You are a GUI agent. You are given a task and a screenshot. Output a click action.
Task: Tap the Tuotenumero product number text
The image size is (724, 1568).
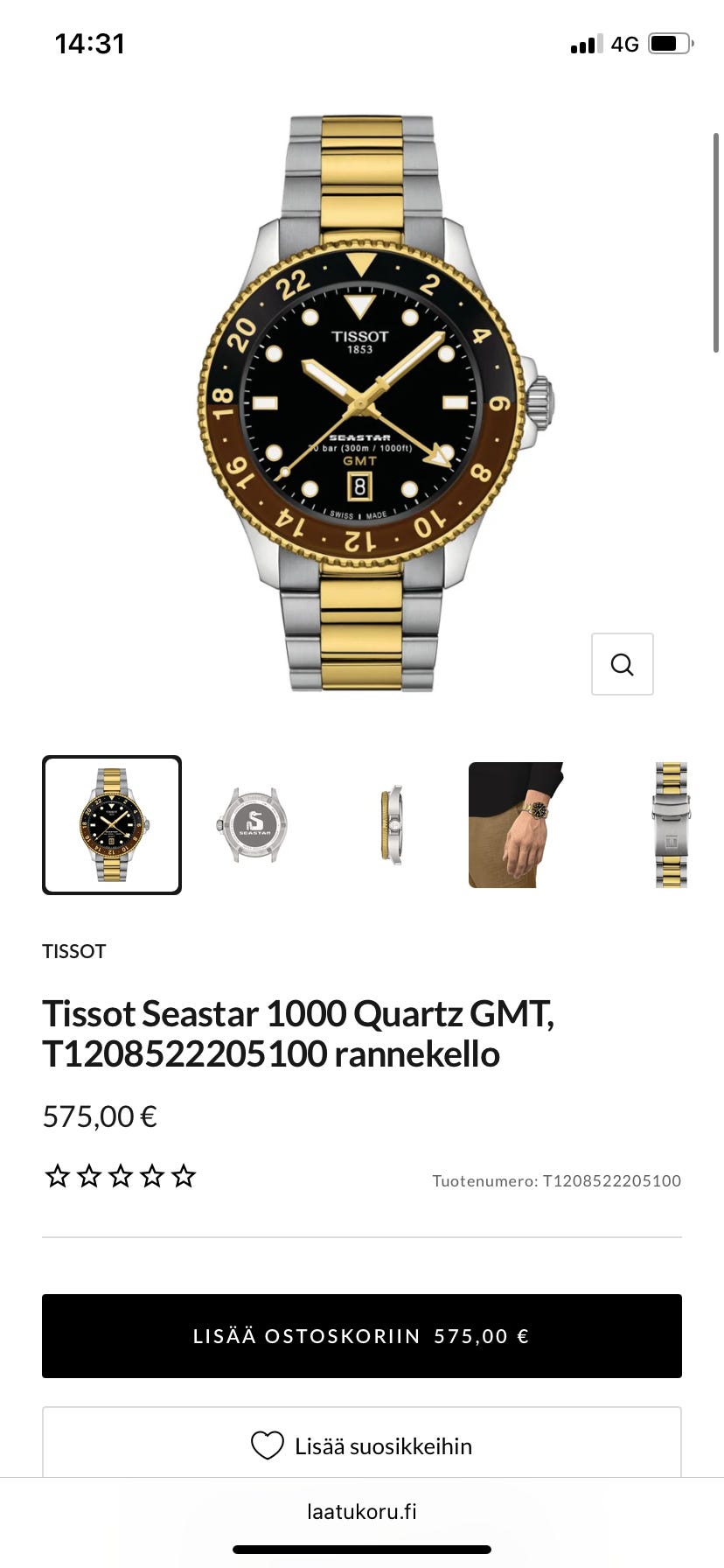click(x=556, y=1180)
